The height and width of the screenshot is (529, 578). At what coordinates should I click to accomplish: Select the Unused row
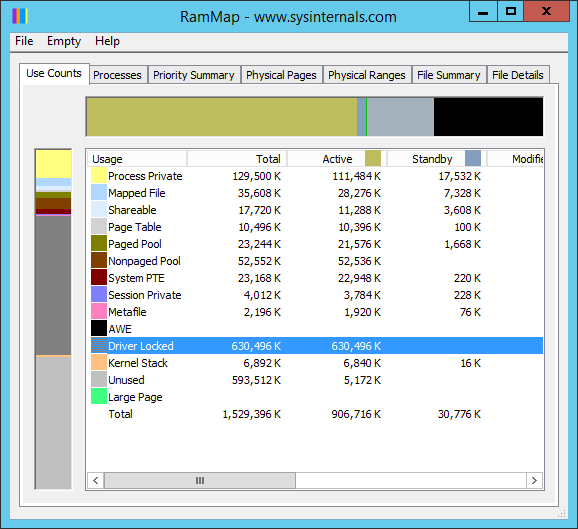point(315,380)
